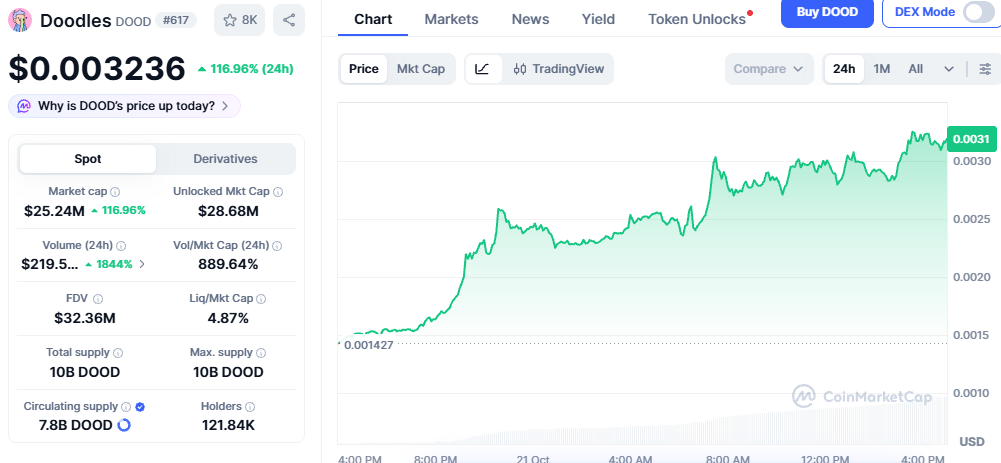1001x463 pixels.
Task: Toggle DEX Mode switch
Action: tap(978, 12)
